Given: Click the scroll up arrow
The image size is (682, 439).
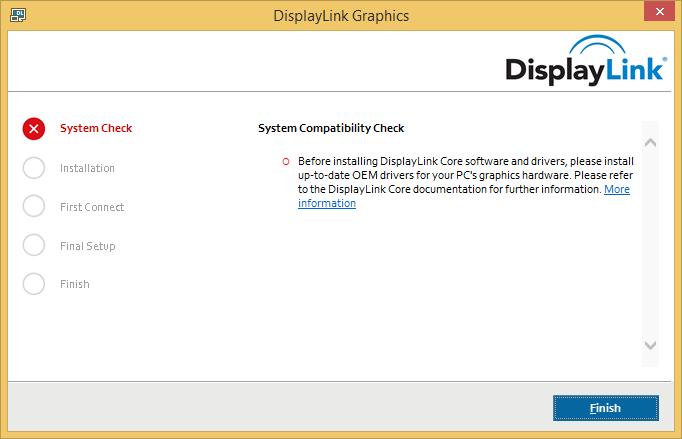Looking at the screenshot, I should pyautogui.click(x=650, y=142).
